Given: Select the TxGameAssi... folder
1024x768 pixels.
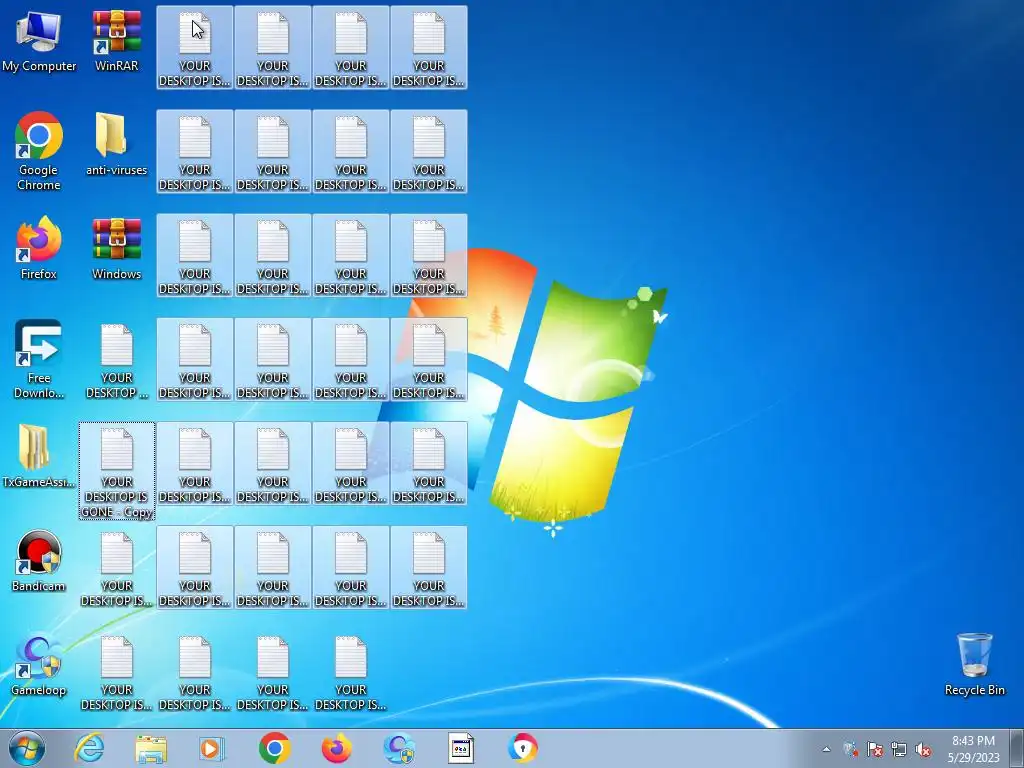Looking at the screenshot, I should click(39, 456).
